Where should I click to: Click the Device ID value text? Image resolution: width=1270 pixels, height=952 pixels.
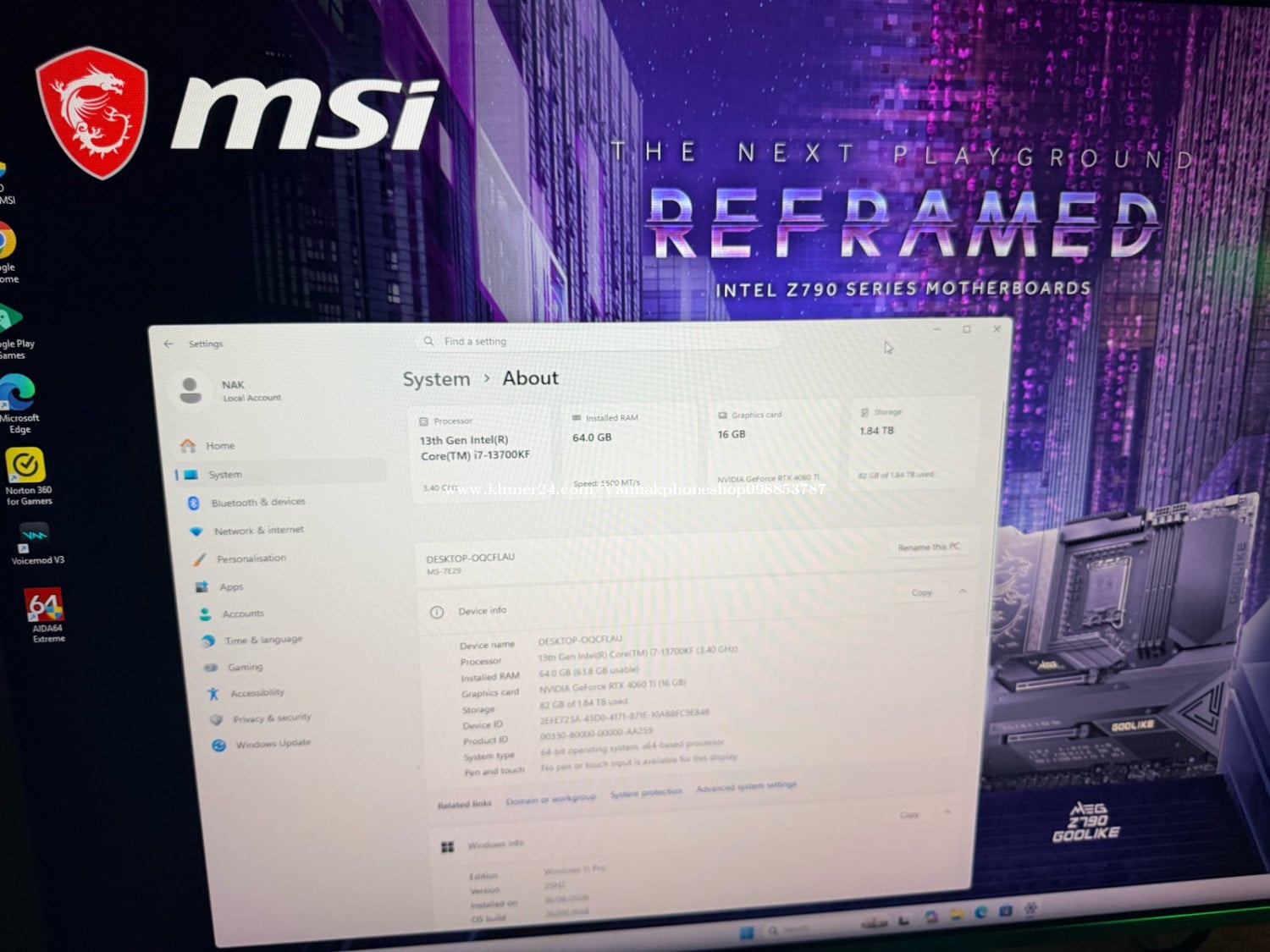[x=624, y=715]
